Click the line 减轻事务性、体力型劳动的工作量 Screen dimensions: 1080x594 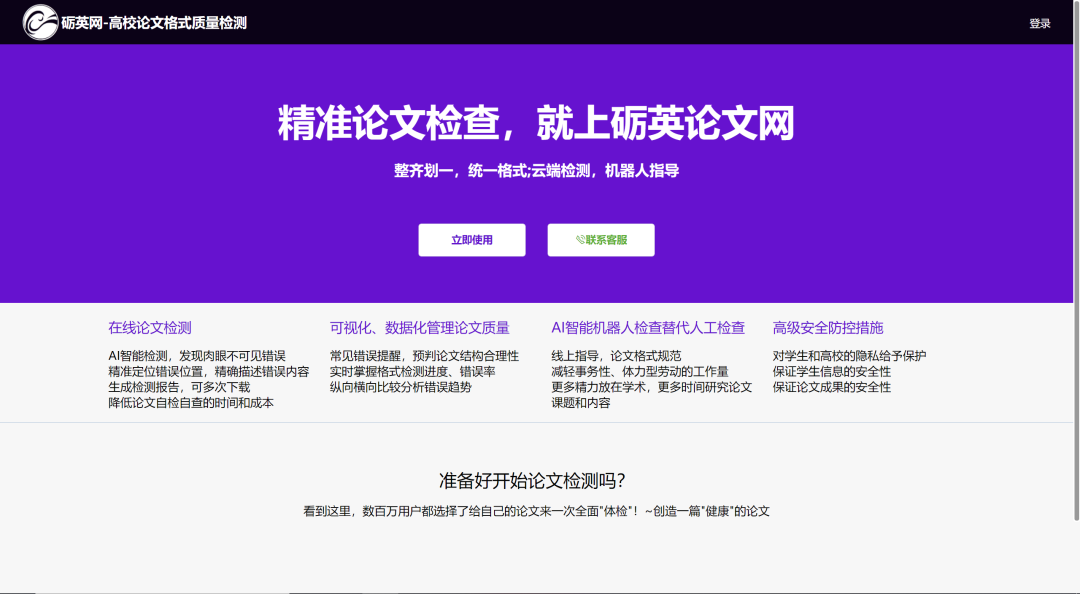tap(640, 371)
